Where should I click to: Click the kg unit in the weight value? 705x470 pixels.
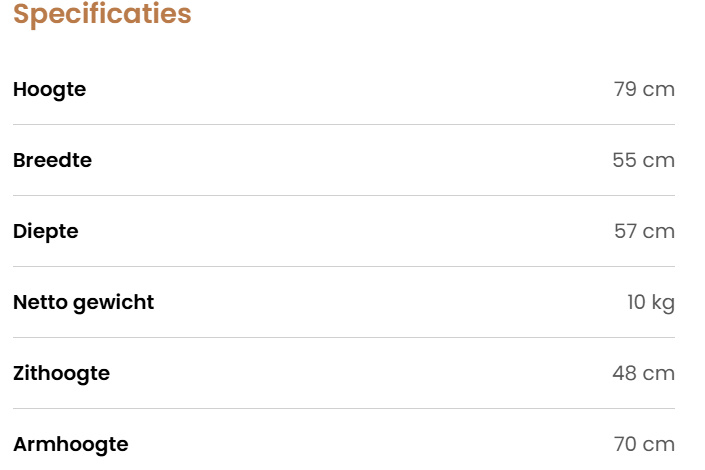pos(663,302)
